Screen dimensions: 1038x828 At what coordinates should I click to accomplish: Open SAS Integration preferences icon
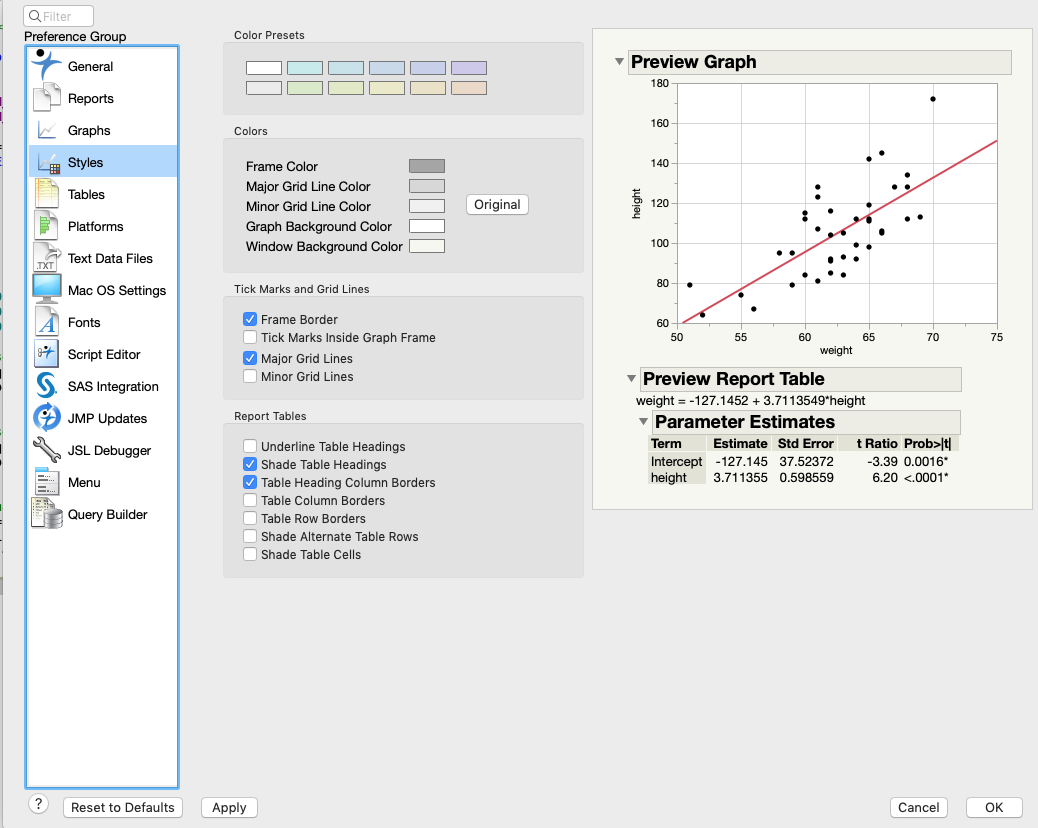pyautogui.click(x=47, y=385)
